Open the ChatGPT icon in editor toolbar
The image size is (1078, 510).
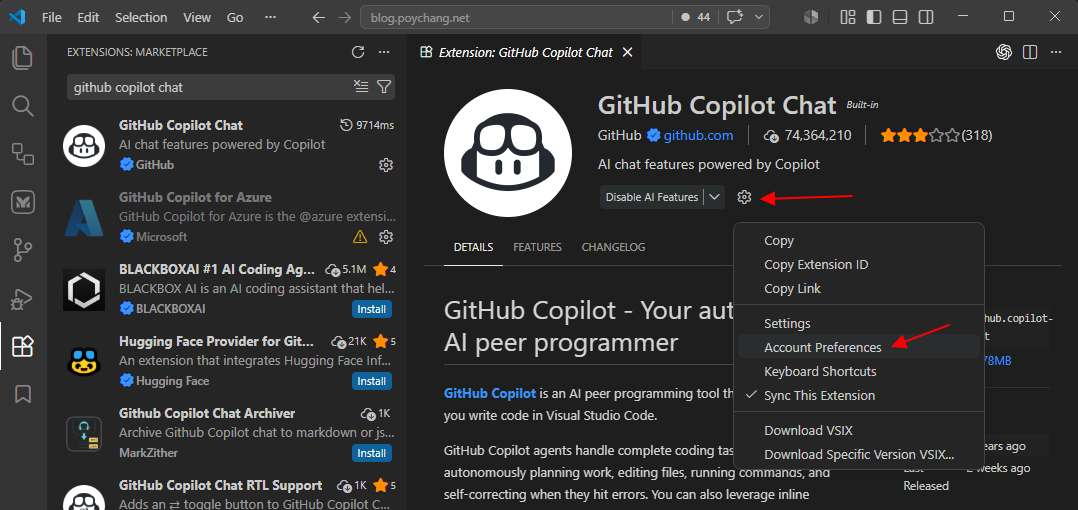[x=1004, y=52]
